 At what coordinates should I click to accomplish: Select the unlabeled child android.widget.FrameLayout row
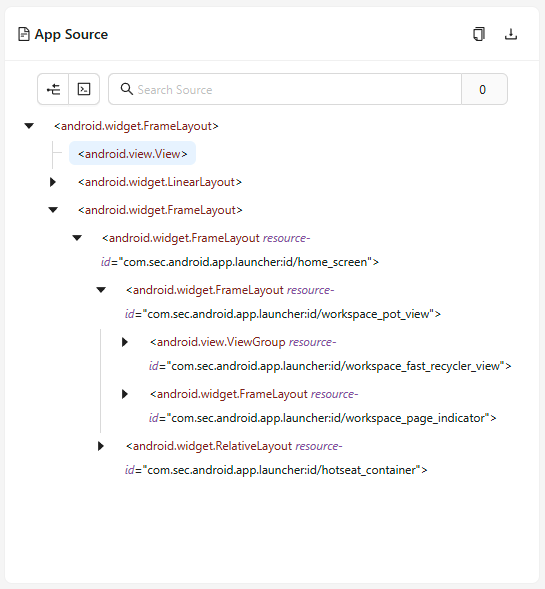pos(160,210)
